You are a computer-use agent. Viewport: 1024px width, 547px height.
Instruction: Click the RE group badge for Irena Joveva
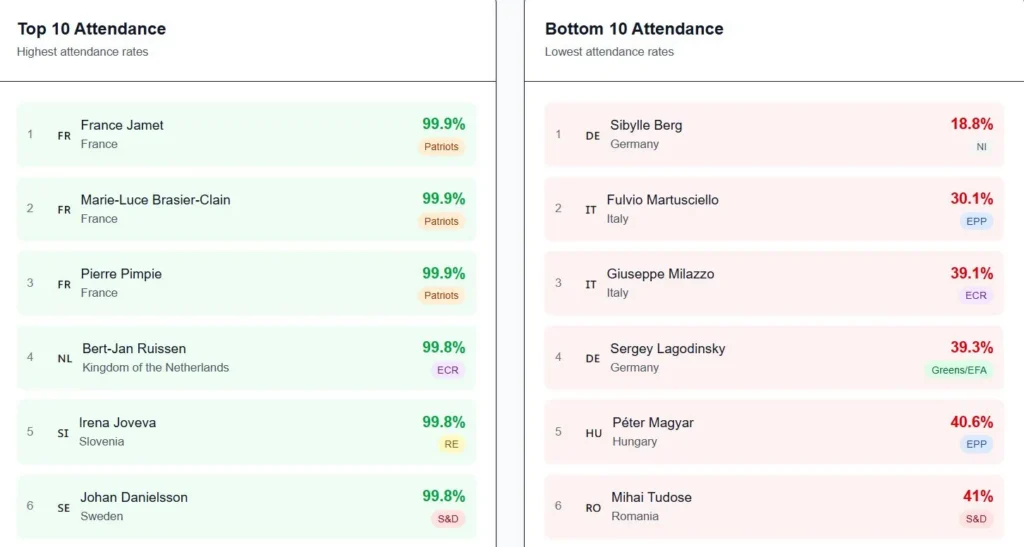coord(451,444)
